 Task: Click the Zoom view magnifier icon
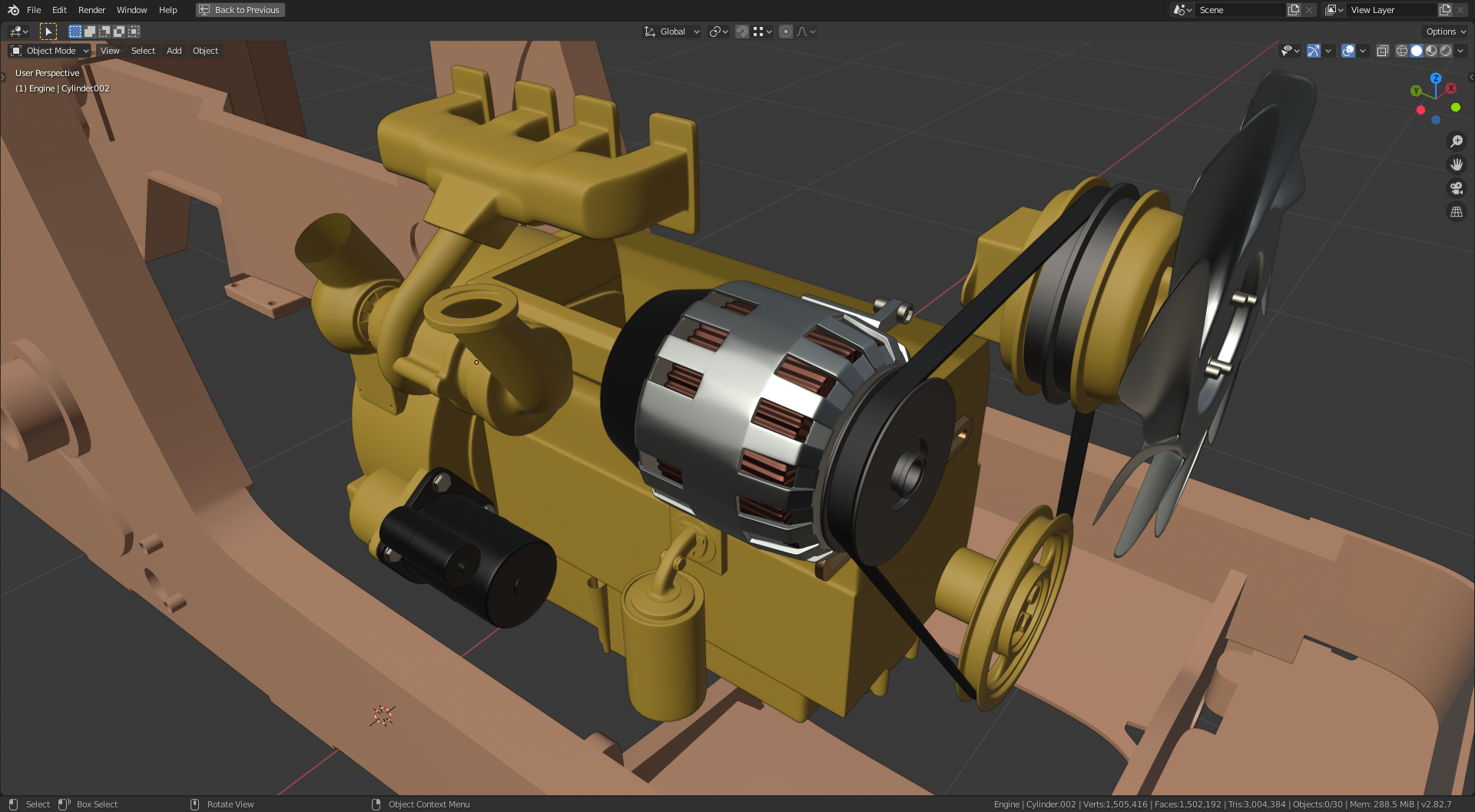[1456, 141]
